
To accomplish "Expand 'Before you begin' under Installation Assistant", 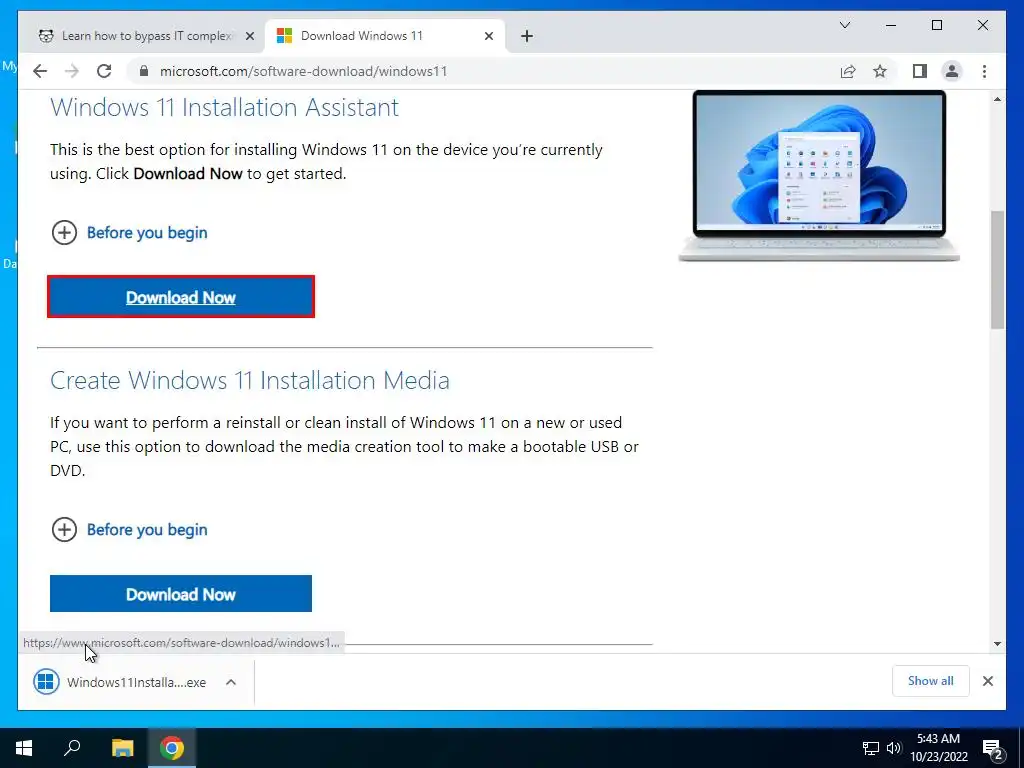I will 129,232.
